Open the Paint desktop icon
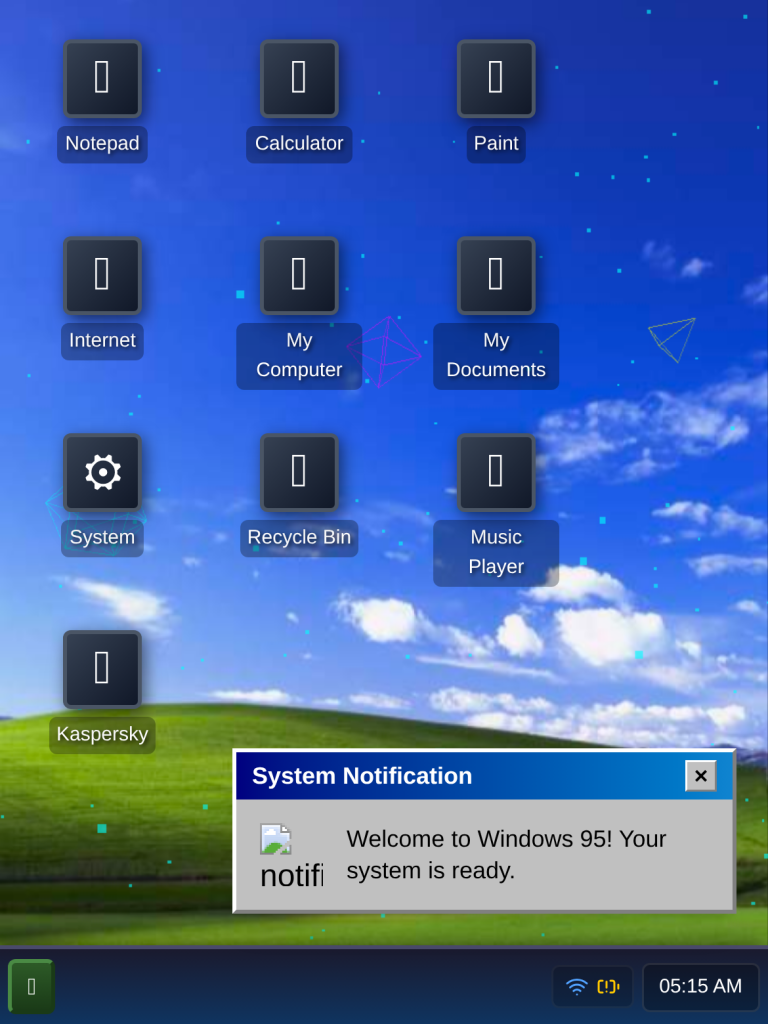This screenshot has width=768, height=1024. 496,79
